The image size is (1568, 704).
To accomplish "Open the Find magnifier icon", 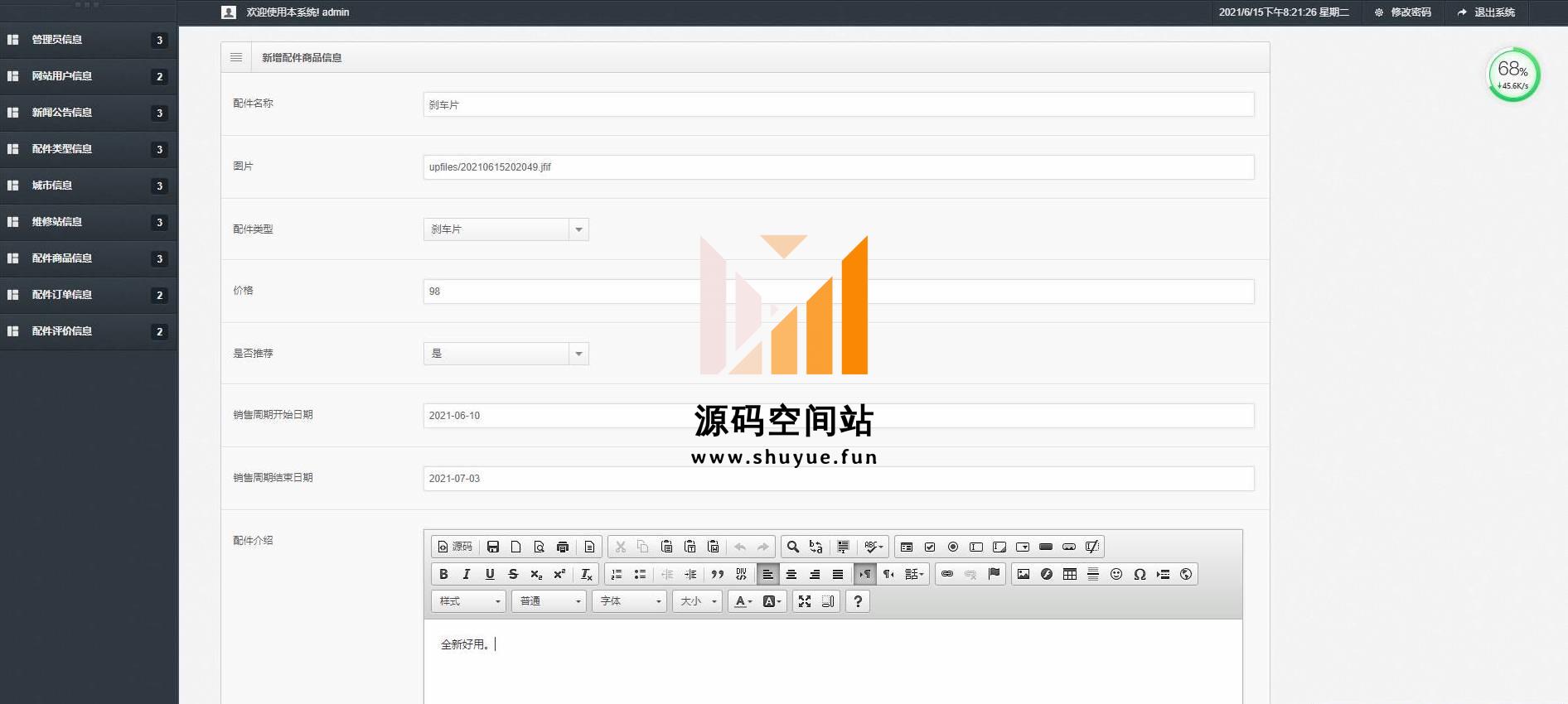I will (x=793, y=547).
